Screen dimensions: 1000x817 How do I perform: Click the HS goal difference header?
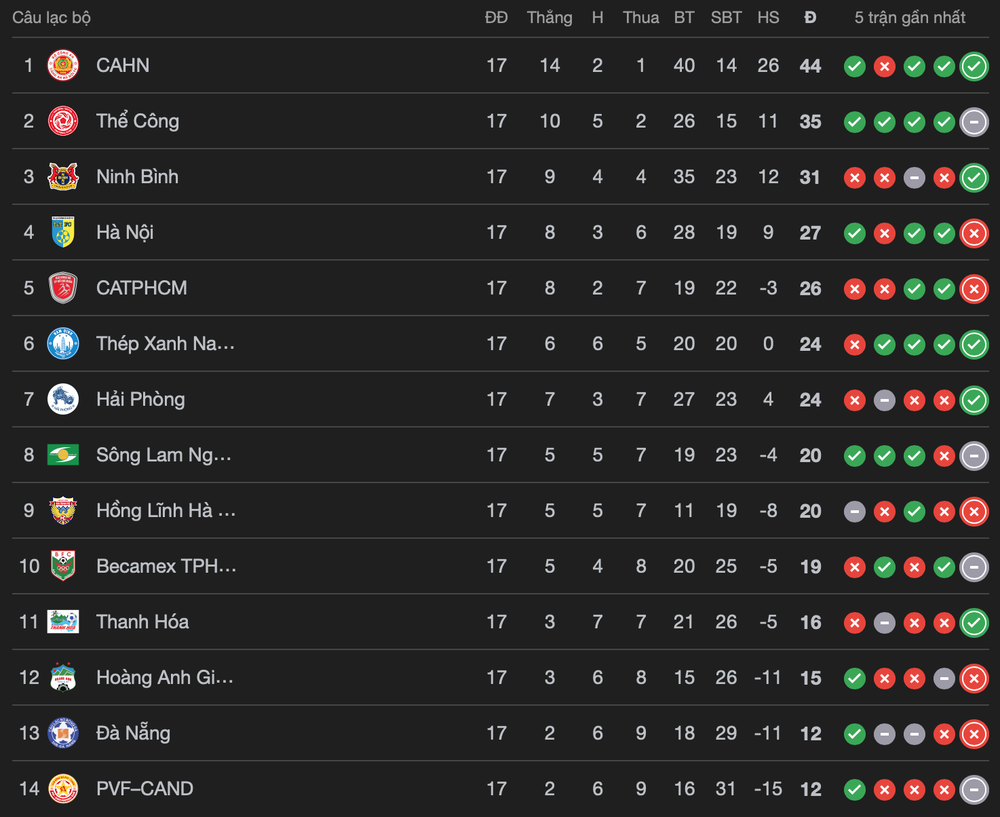[x=768, y=18]
